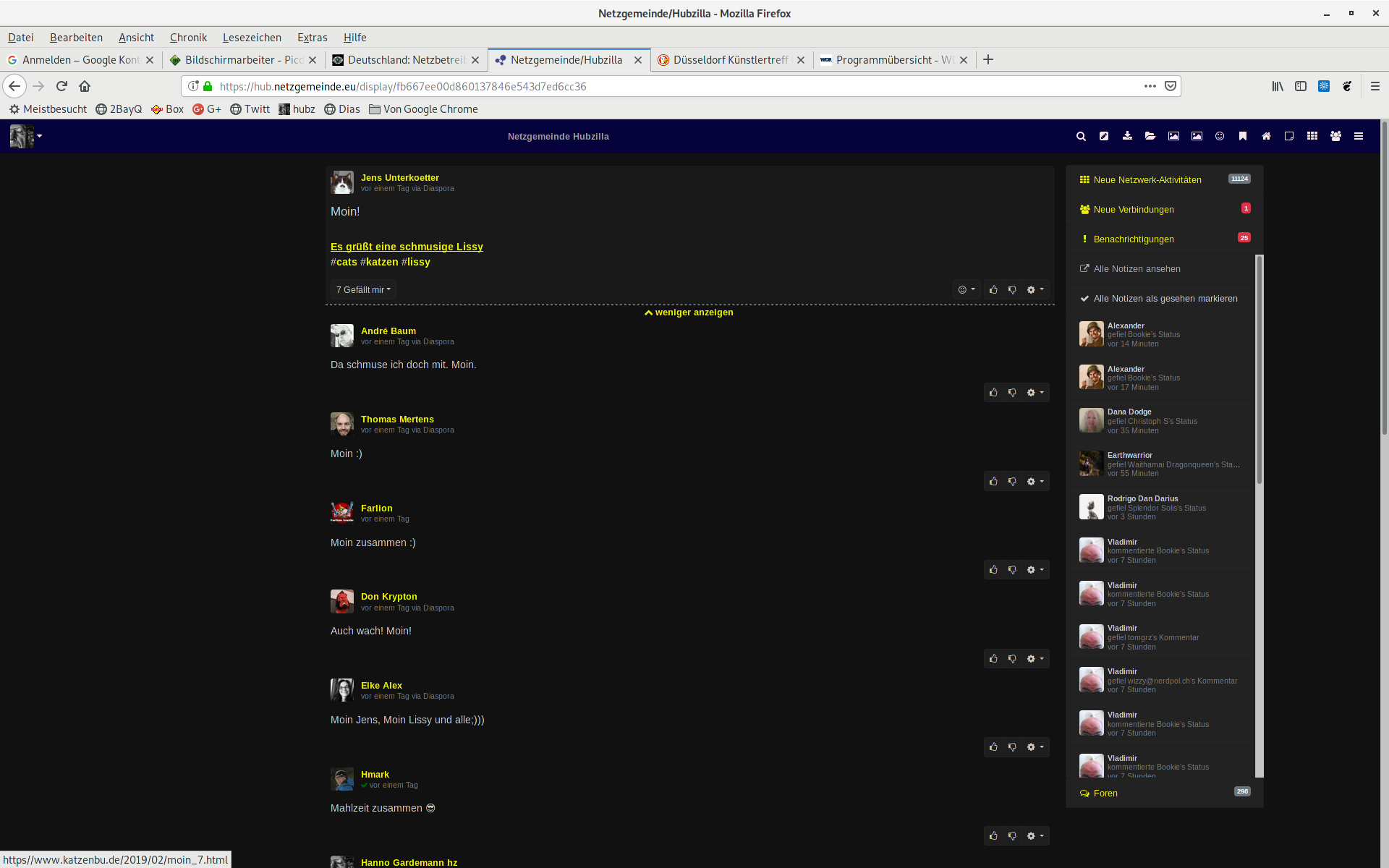1389x868 pixels.
Task: Open the profile avatar dropdown in navbar
Action: [26, 136]
